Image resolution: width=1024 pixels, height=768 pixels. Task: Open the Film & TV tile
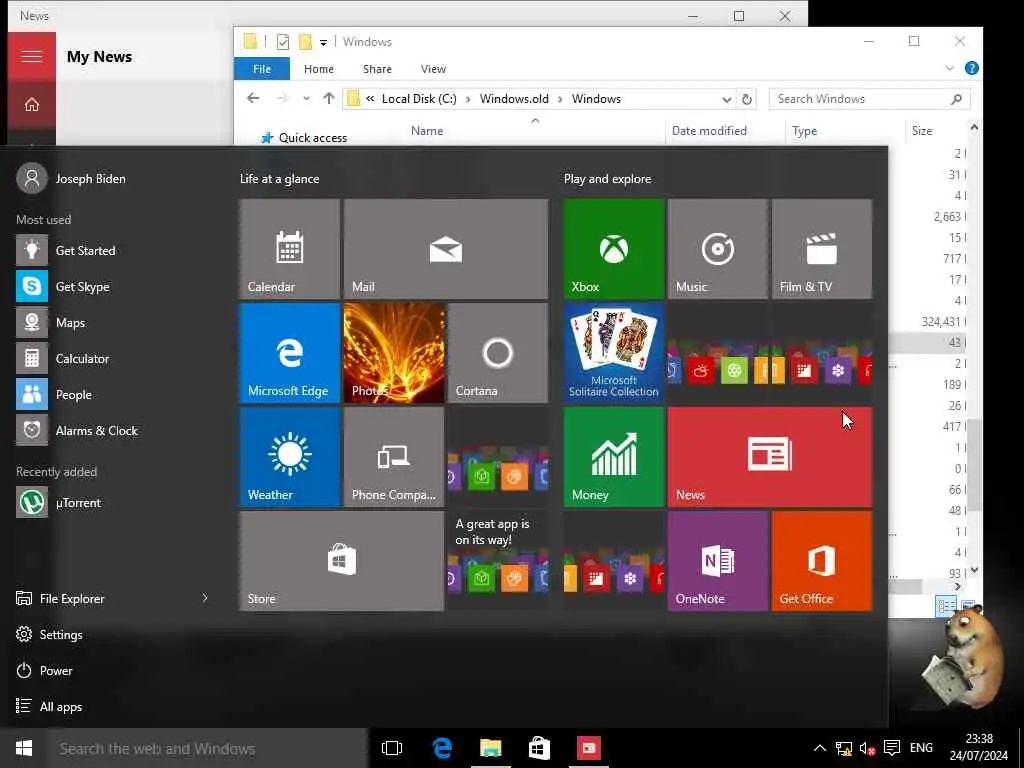pos(822,249)
